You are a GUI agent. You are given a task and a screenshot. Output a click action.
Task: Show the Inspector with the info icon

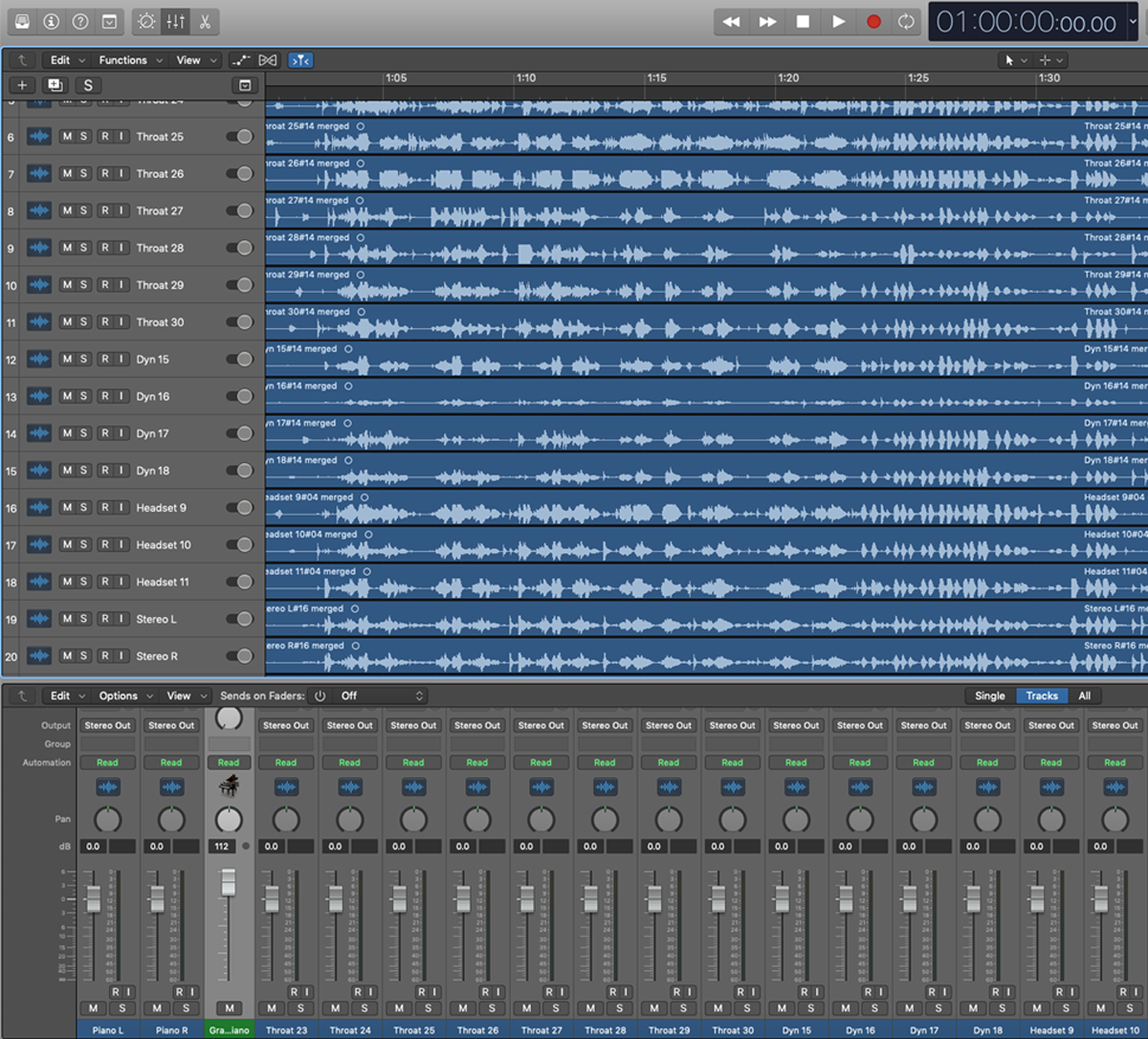[x=52, y=21]
